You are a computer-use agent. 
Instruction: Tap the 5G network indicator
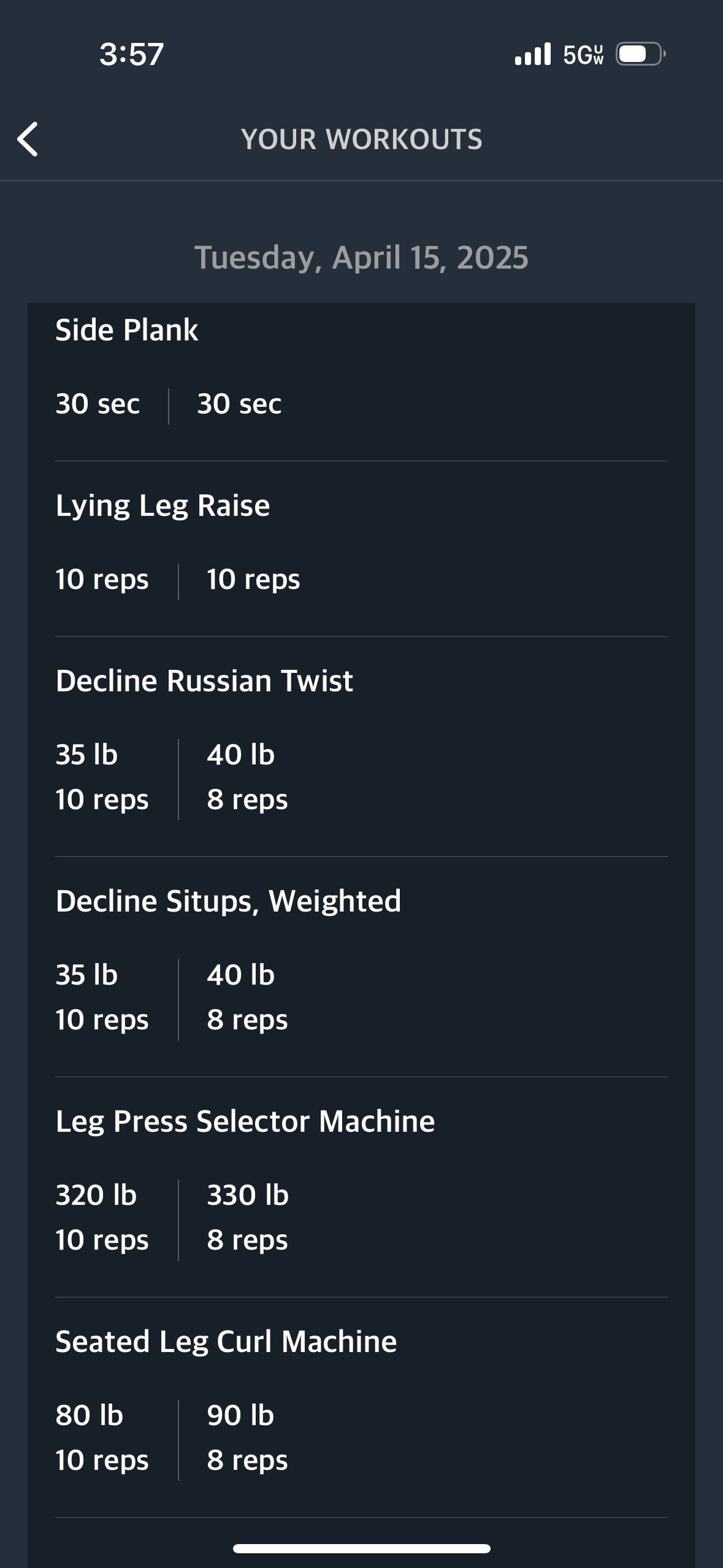click(x=583, y=55)
